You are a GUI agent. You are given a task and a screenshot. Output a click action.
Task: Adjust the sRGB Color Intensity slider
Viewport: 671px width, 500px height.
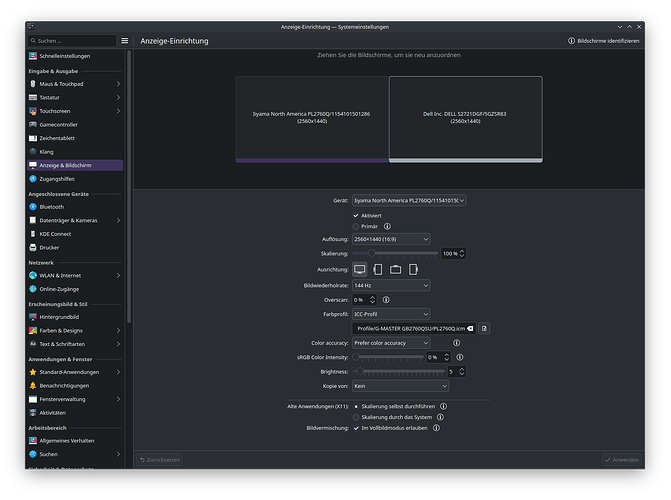(x=388, y=357)
